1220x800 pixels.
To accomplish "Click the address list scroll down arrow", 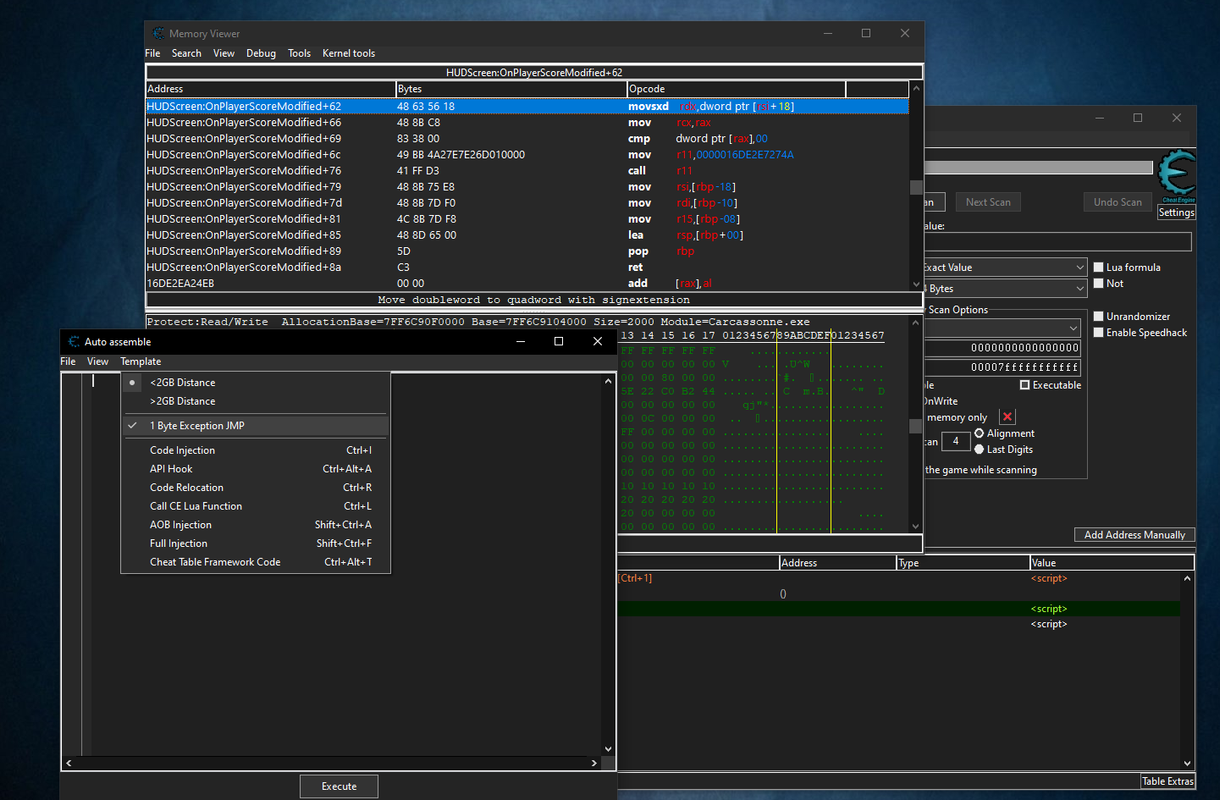I will [x=1187, y=765].
